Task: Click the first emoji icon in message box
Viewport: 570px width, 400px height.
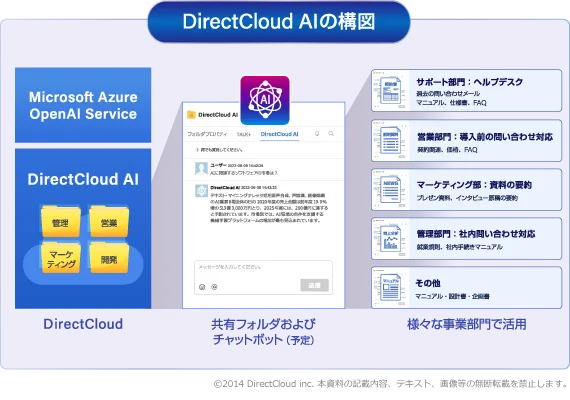Action: (202, 287)
